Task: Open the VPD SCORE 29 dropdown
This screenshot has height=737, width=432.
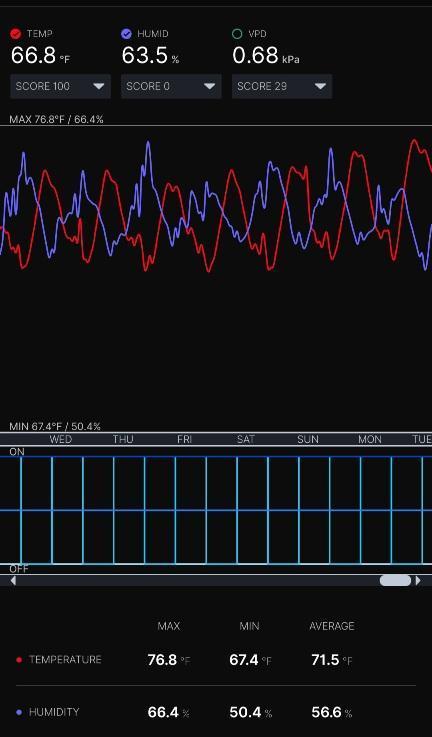Action: (282, 86)
